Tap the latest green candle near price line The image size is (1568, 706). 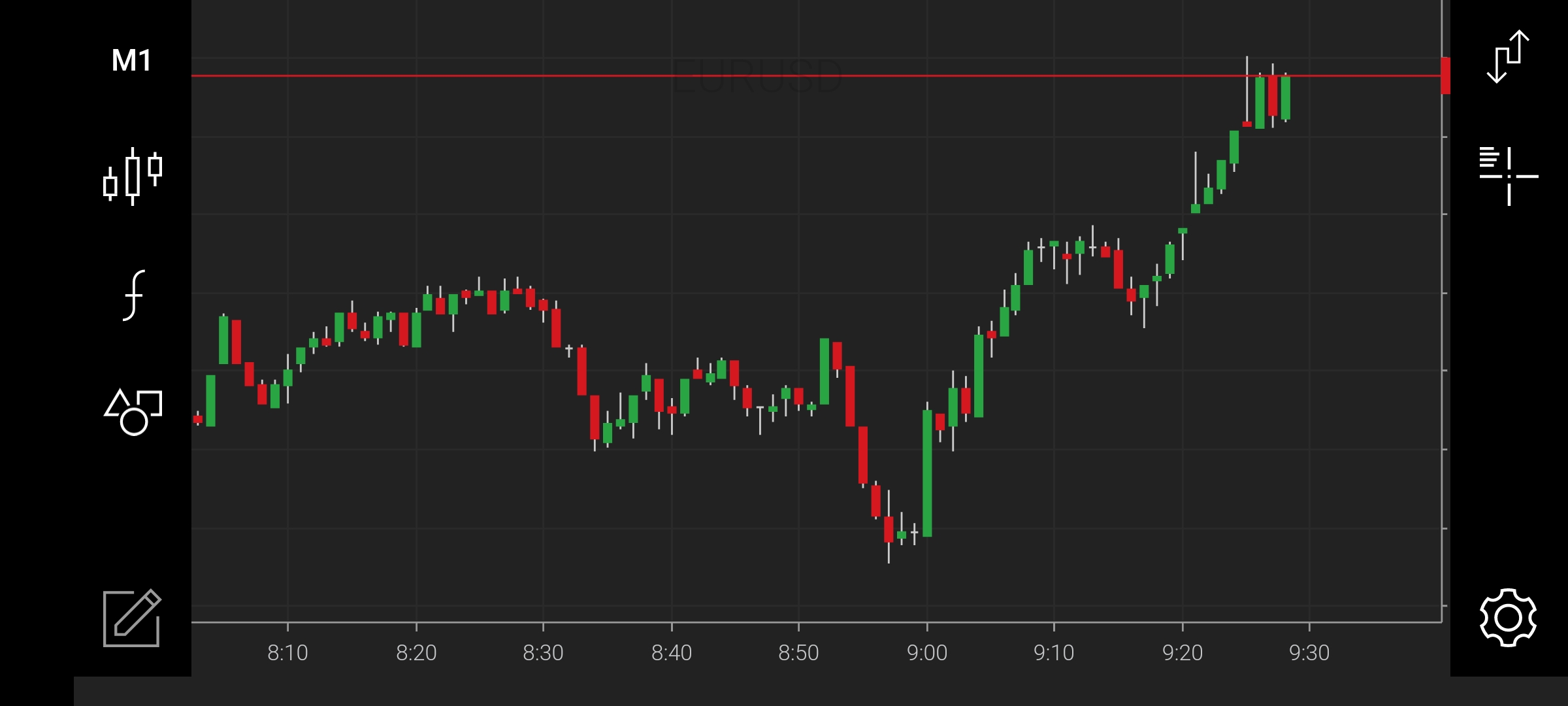[x=1286, y=98]
